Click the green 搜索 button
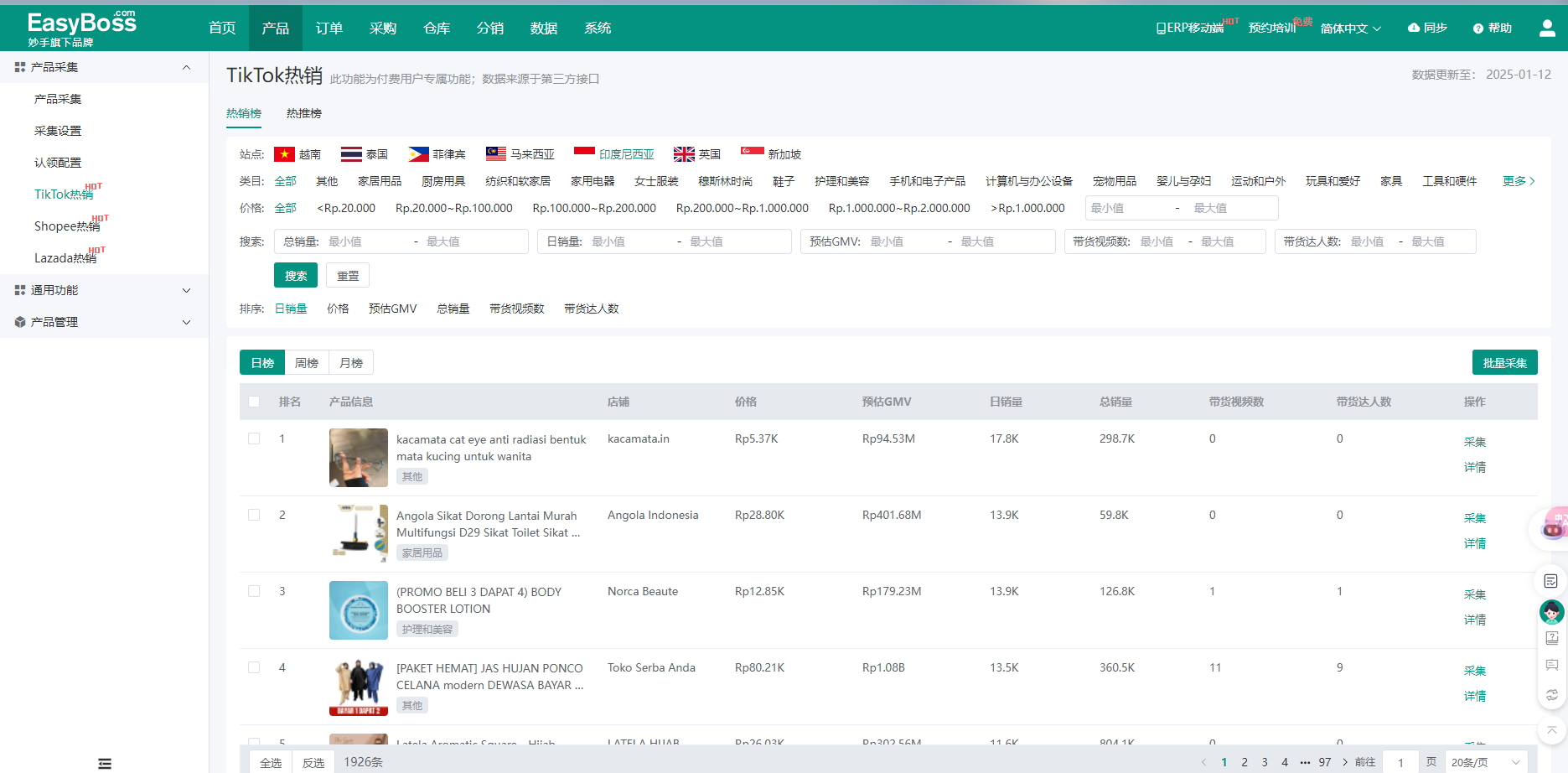The image size is (1568, 773). point(296,276)
